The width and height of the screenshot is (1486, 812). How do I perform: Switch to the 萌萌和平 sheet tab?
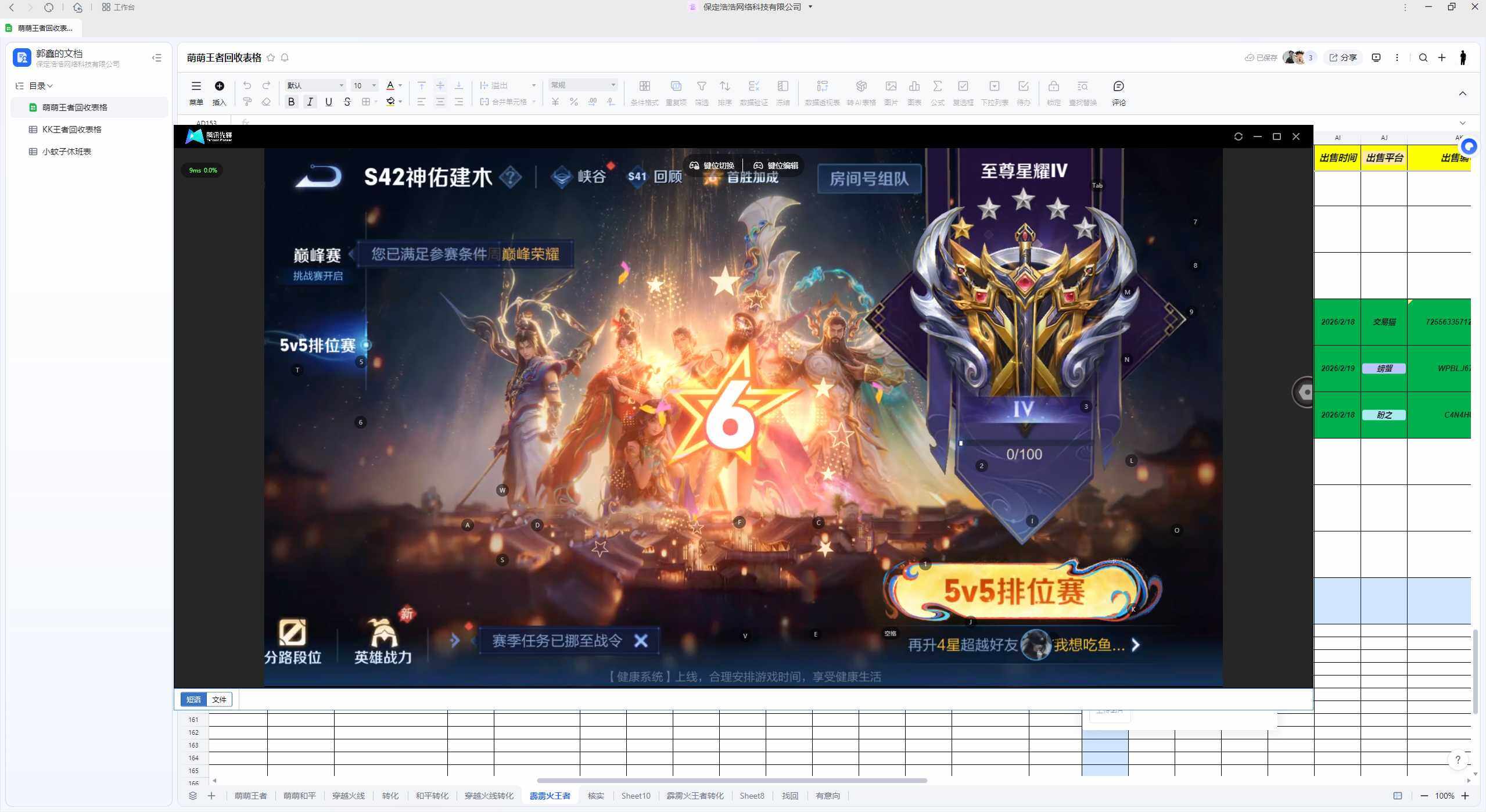299,796
